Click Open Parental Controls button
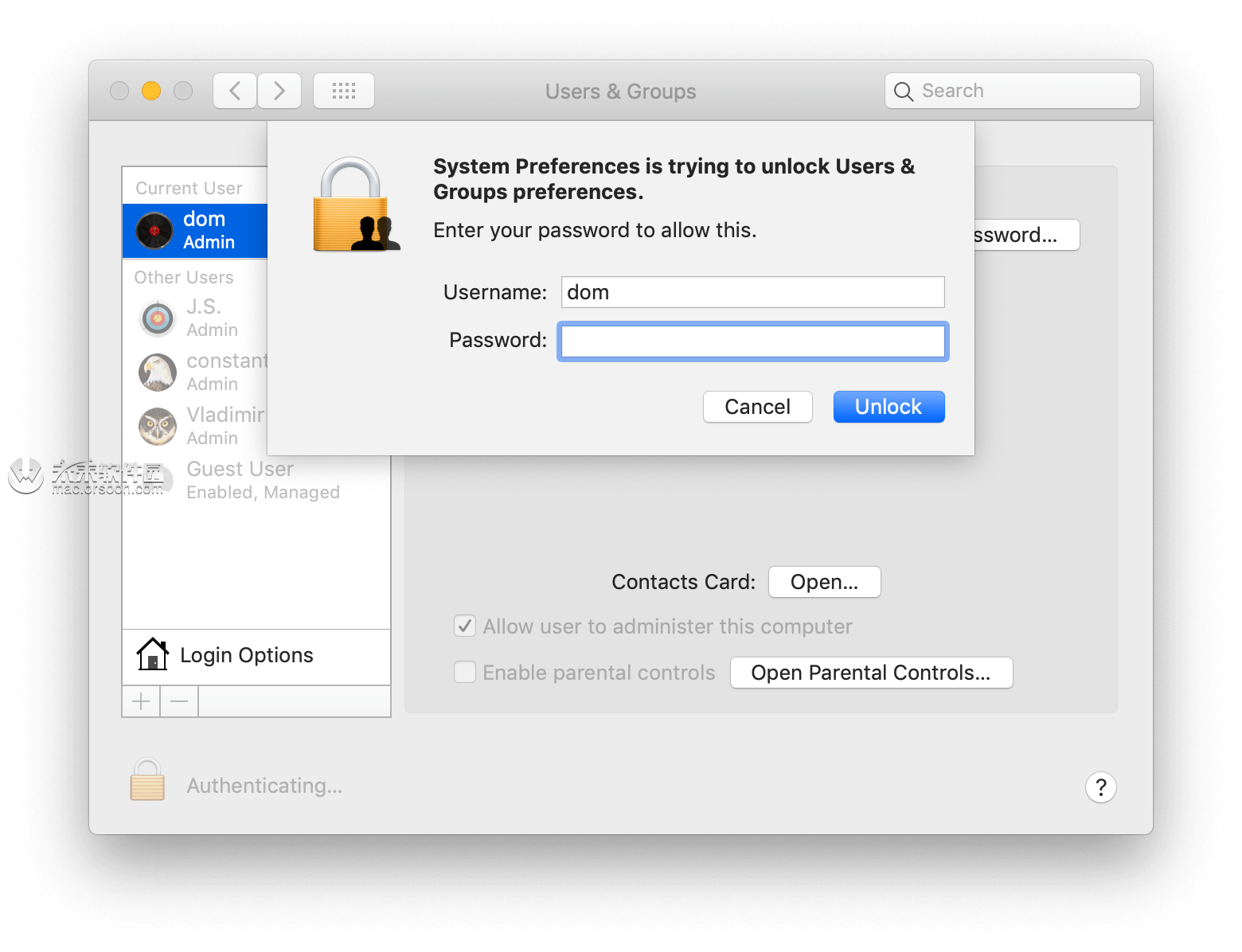1242x952 pixels. click(x=871, y=673)
